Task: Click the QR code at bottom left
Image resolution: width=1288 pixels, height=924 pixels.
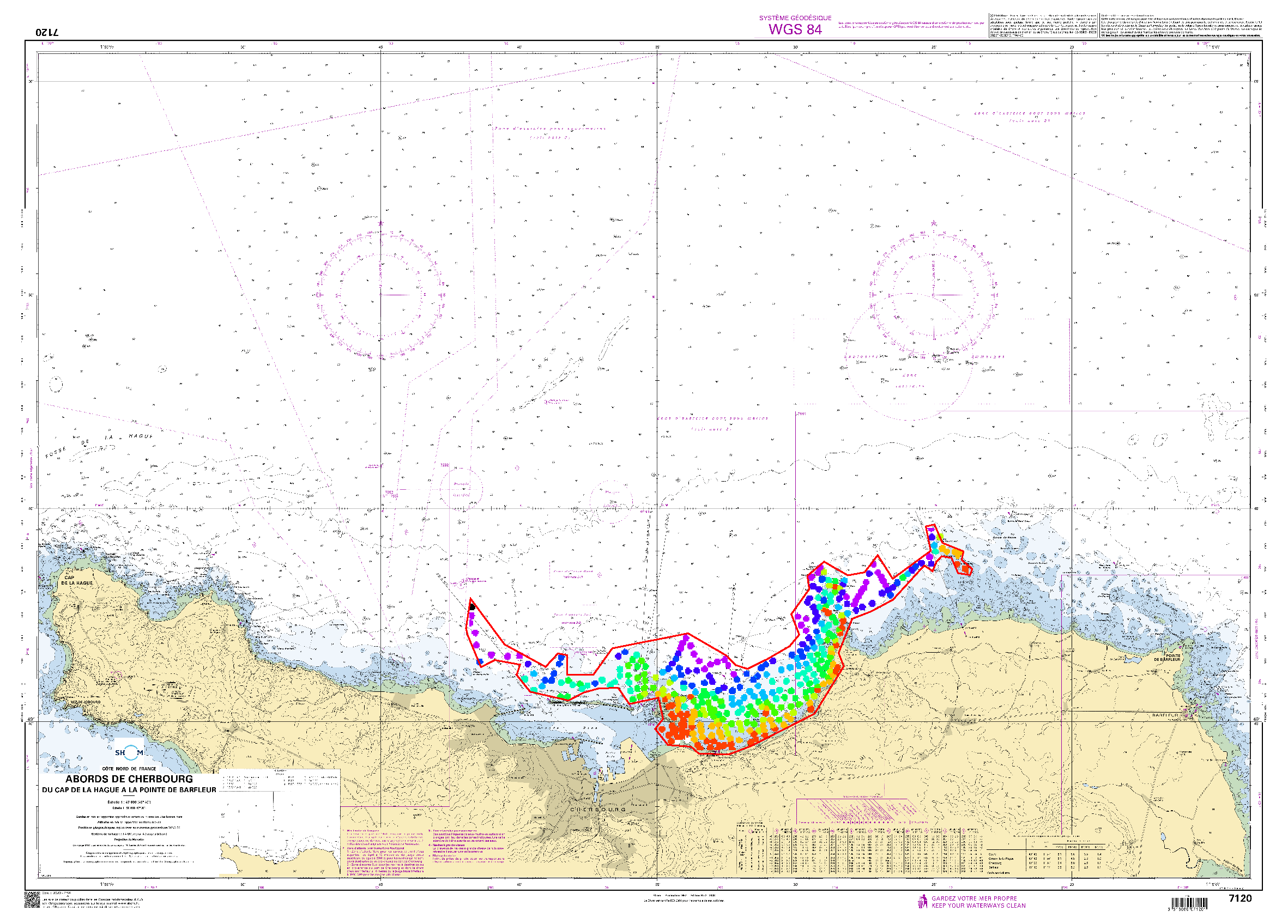Action: click(32, 899)
